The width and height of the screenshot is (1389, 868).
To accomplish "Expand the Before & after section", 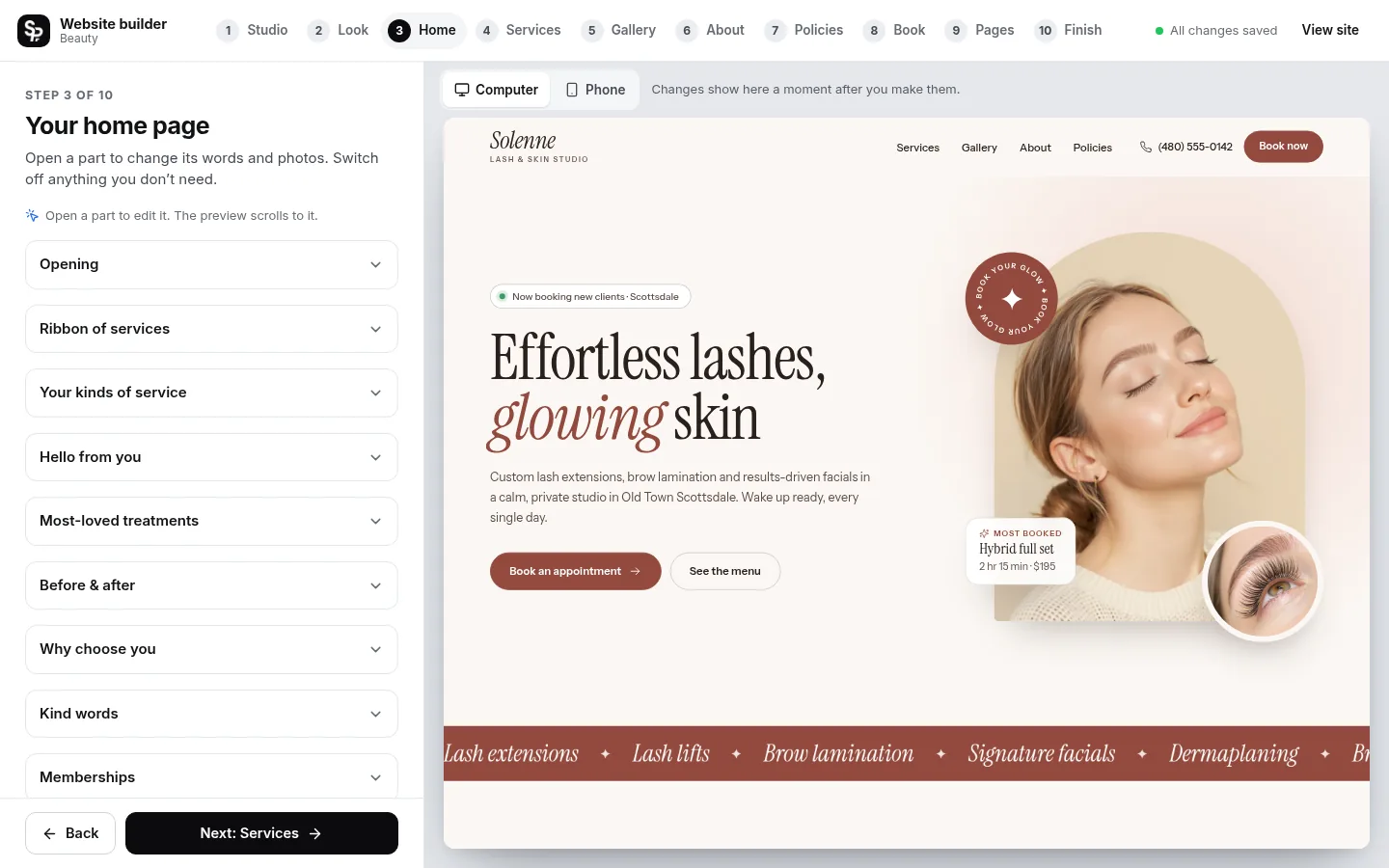I will tap(211, 585).
